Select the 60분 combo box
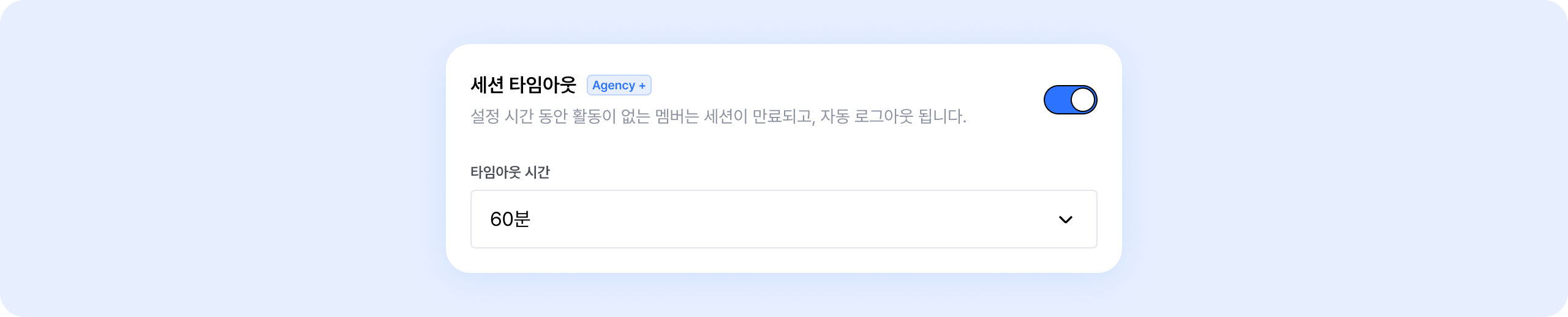Viewport: 1568px width, 317px height. pyautogui.click(x=783, y=219)
